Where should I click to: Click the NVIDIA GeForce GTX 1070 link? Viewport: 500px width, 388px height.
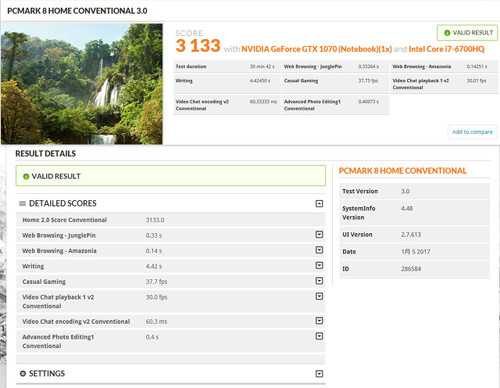click(x=316, y=49)
